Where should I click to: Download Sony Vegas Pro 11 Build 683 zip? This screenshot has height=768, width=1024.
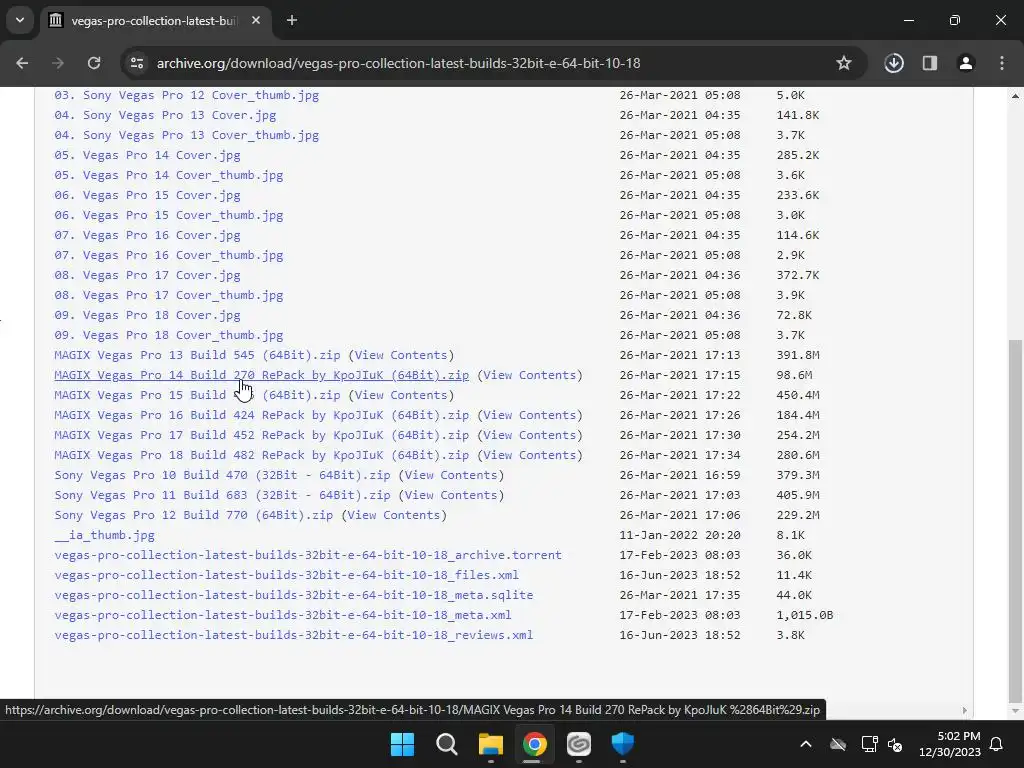[x=222, y=495]
